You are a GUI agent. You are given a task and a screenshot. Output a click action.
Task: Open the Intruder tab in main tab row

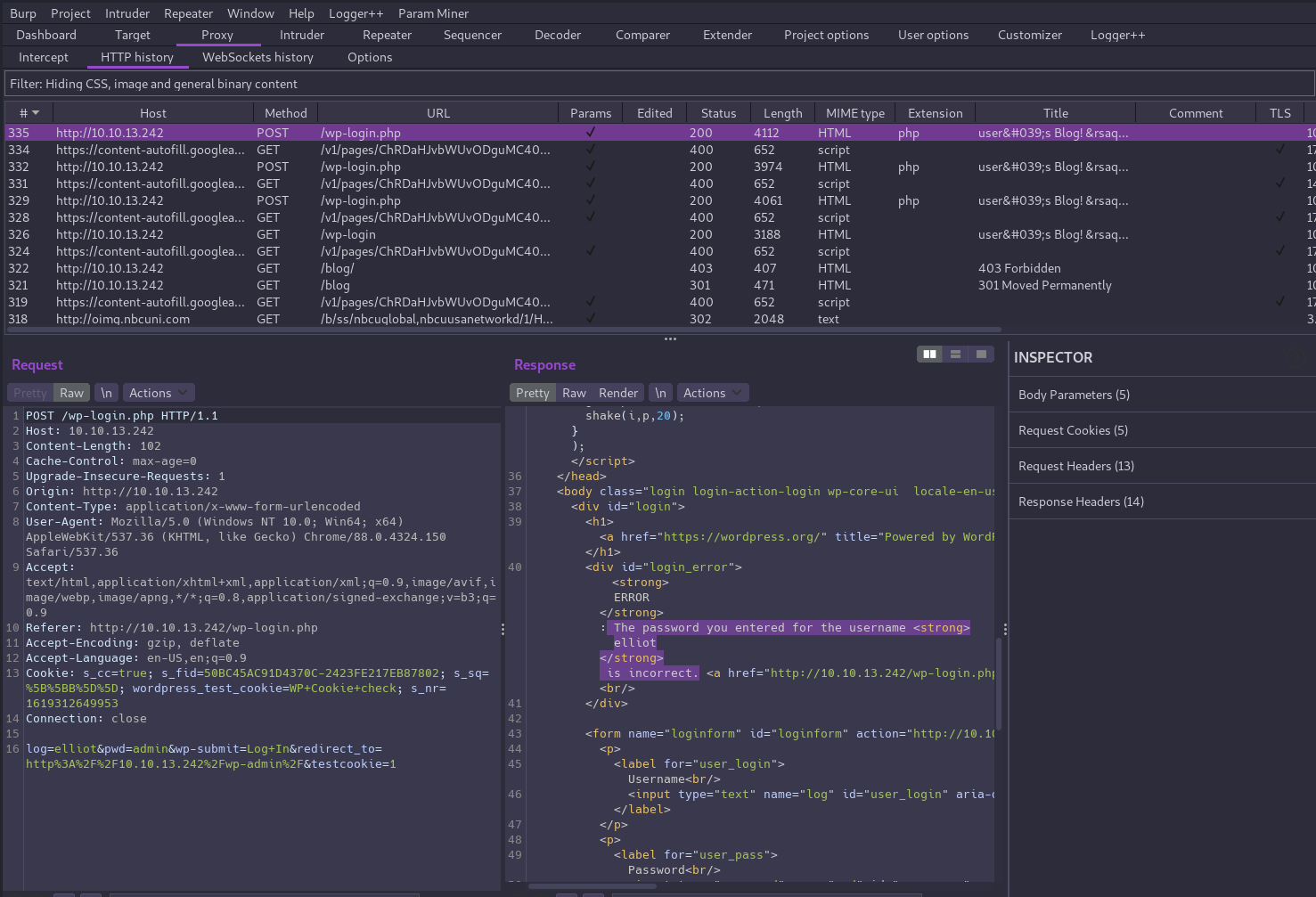tap(302, 35)
